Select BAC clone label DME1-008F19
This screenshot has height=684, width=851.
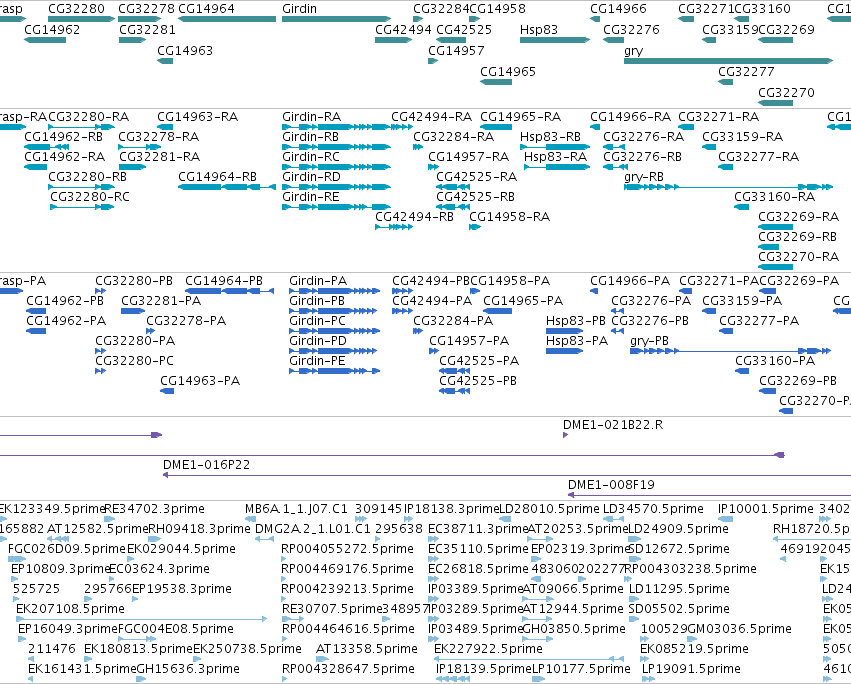tap(611, 485)
